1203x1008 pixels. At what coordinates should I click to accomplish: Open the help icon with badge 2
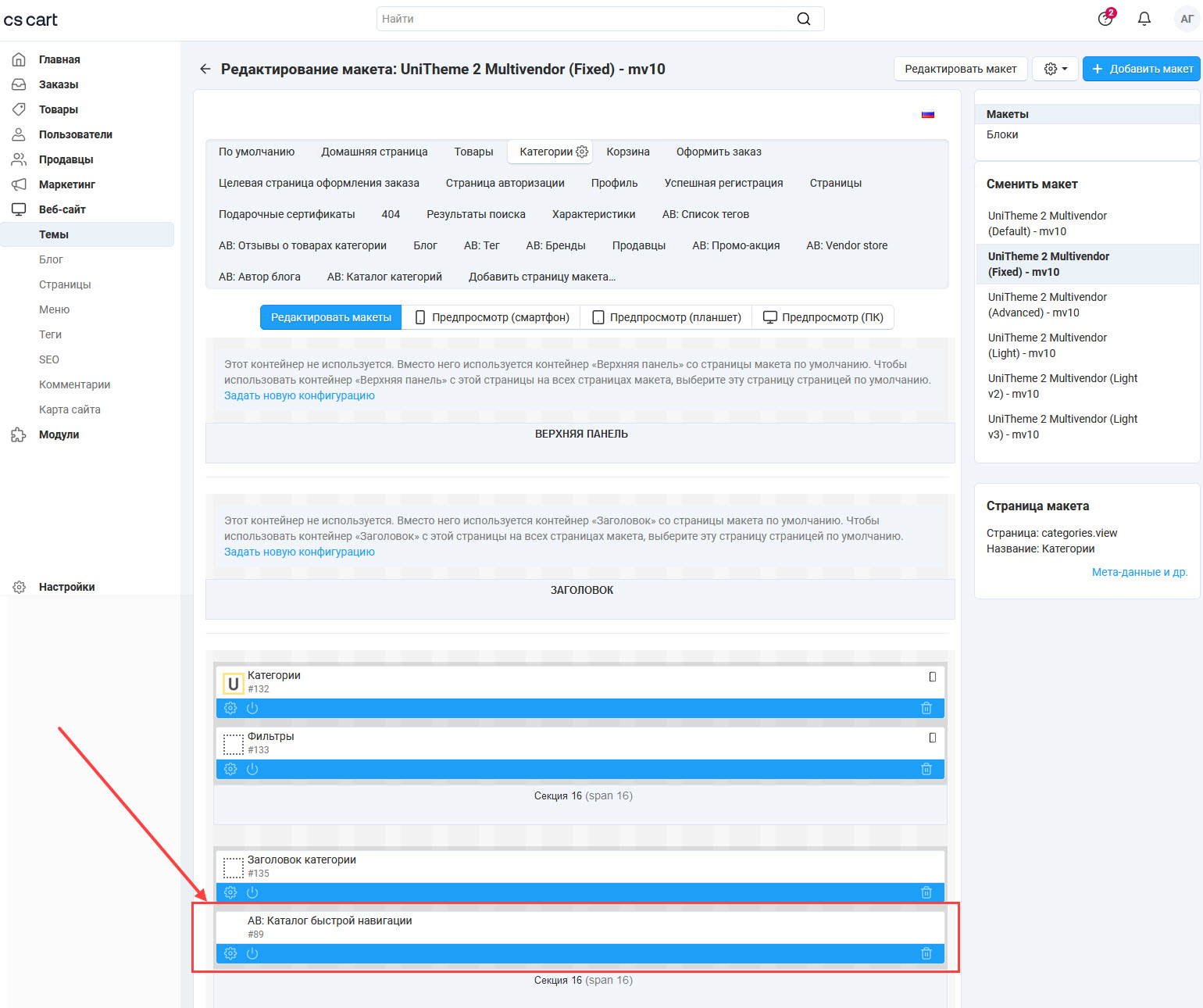[1106, 18]
